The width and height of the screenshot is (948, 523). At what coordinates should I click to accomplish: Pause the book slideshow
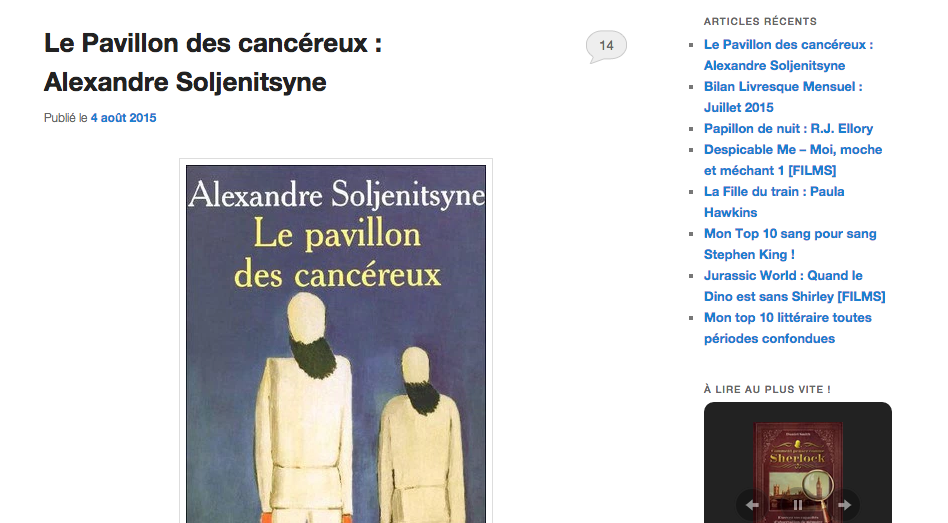click(x=797, y=505)
